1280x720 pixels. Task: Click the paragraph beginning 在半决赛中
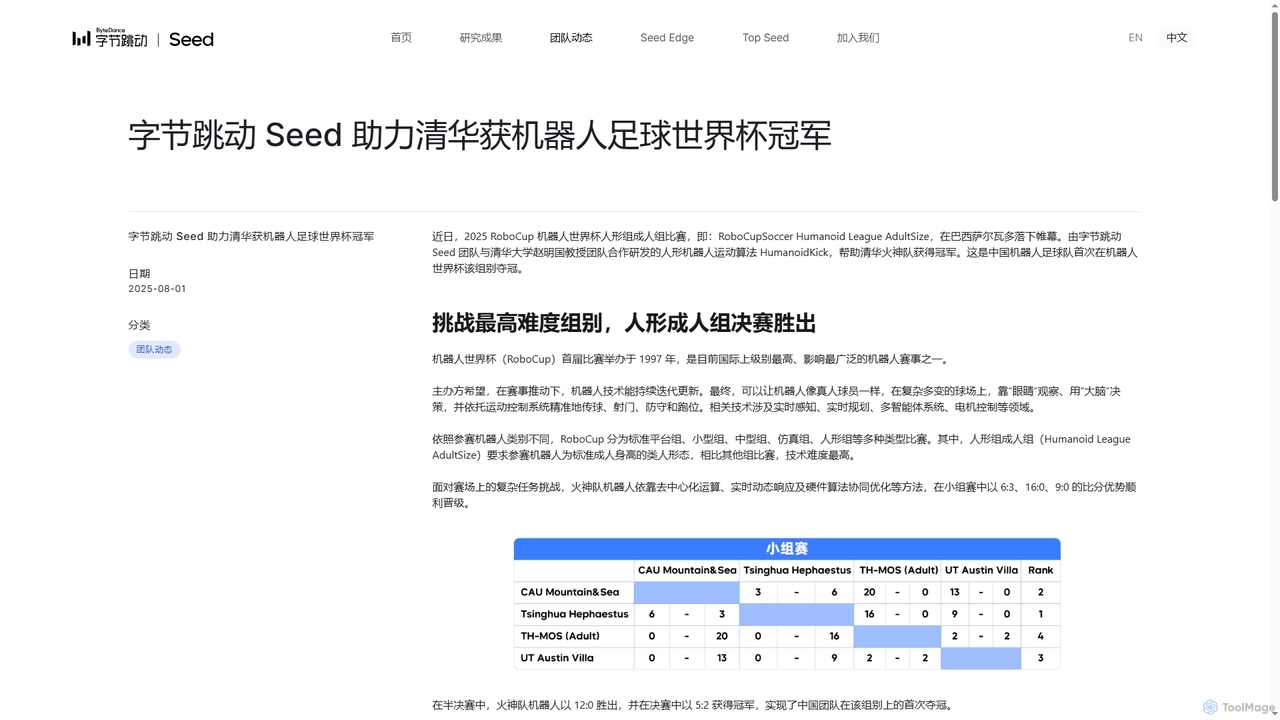click(692, 706)
